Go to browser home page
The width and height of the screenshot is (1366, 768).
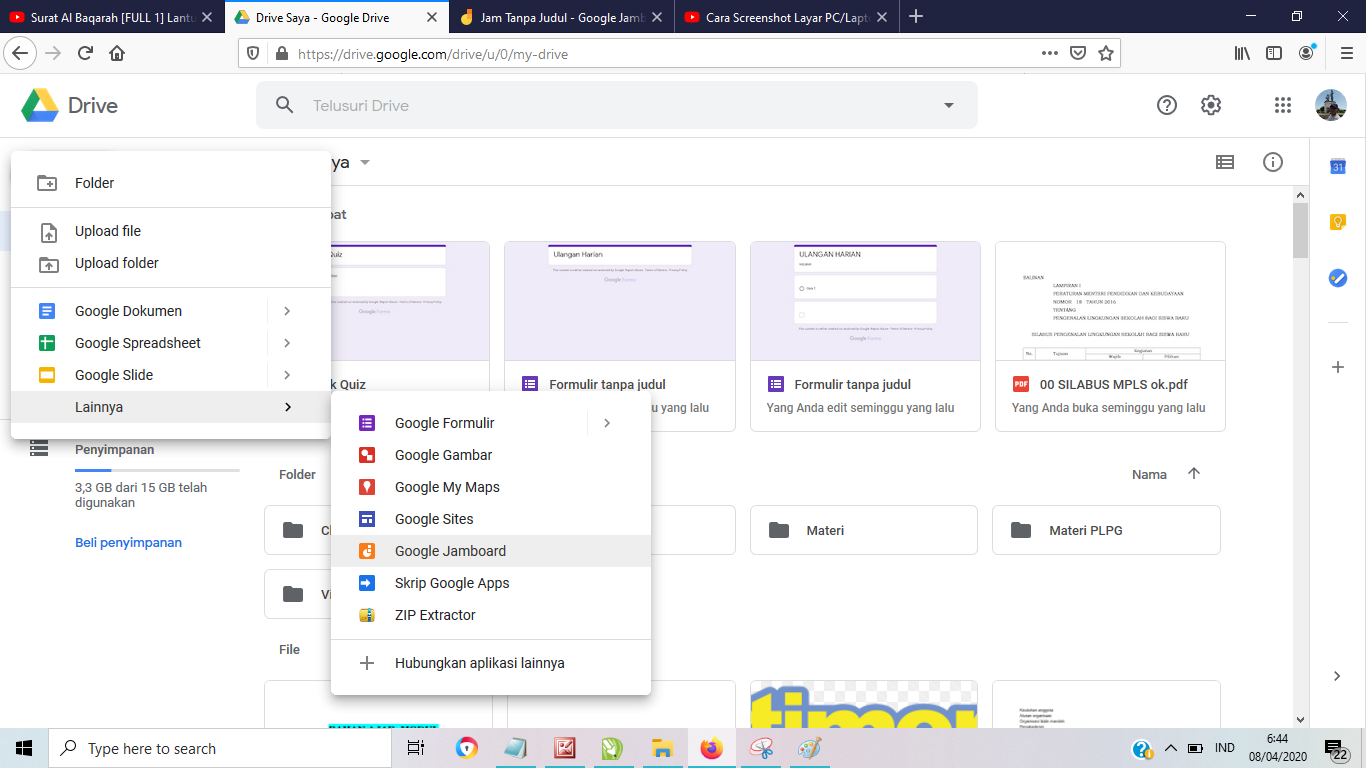tap(117, 54)
